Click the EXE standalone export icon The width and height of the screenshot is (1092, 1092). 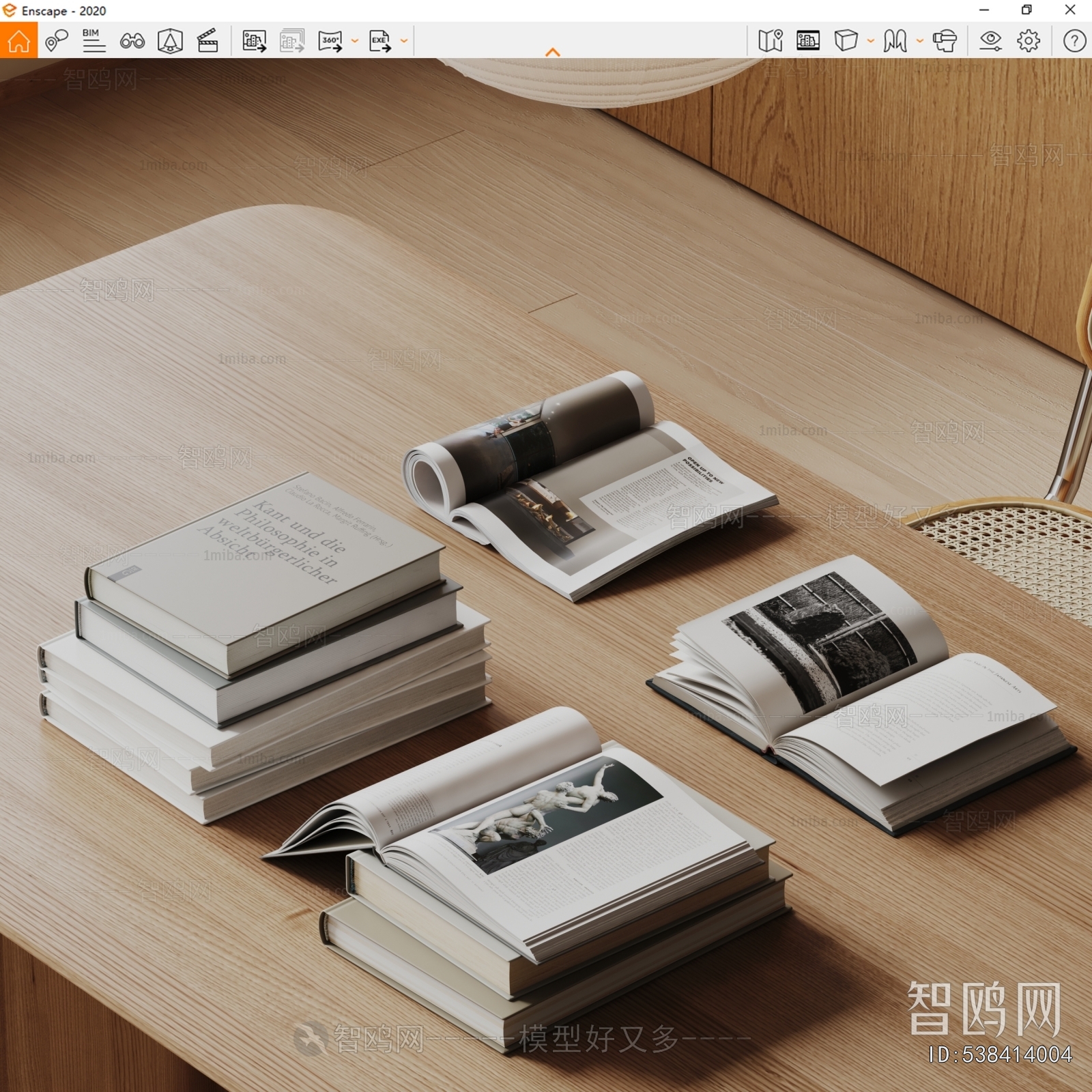pos(380,41)
